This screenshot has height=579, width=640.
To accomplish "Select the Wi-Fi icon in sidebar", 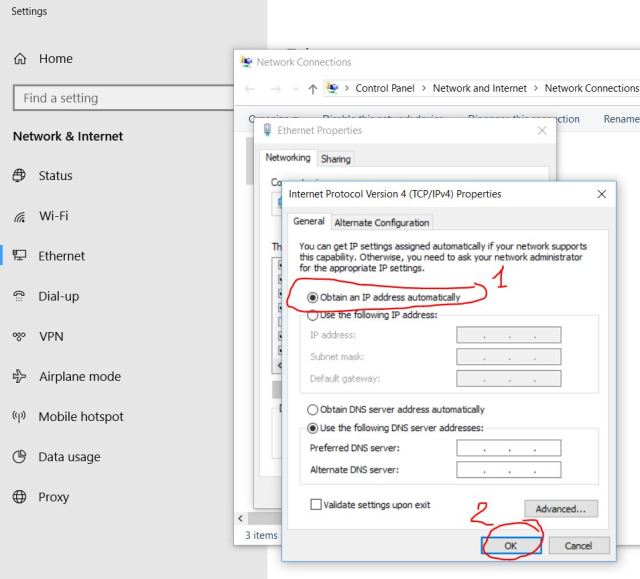I will (19, 216).
